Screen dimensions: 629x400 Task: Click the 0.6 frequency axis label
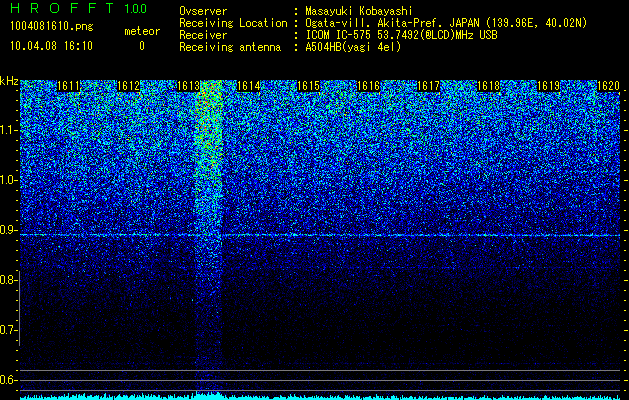tap(7, 380)
